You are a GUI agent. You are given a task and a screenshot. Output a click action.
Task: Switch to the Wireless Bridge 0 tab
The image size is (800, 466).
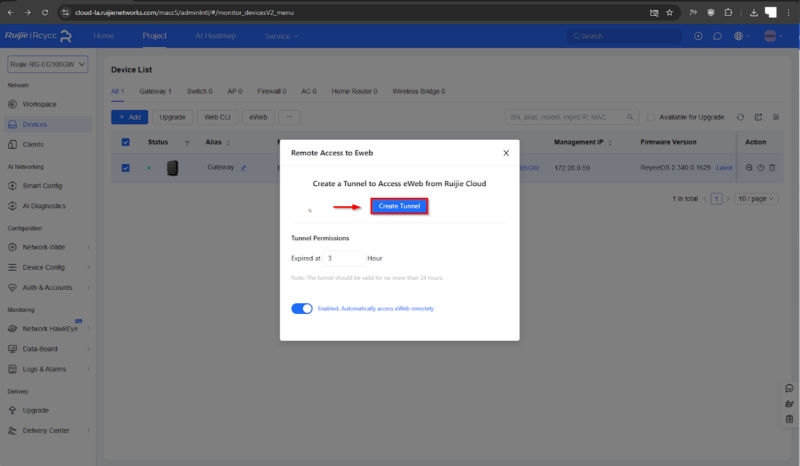418,91
